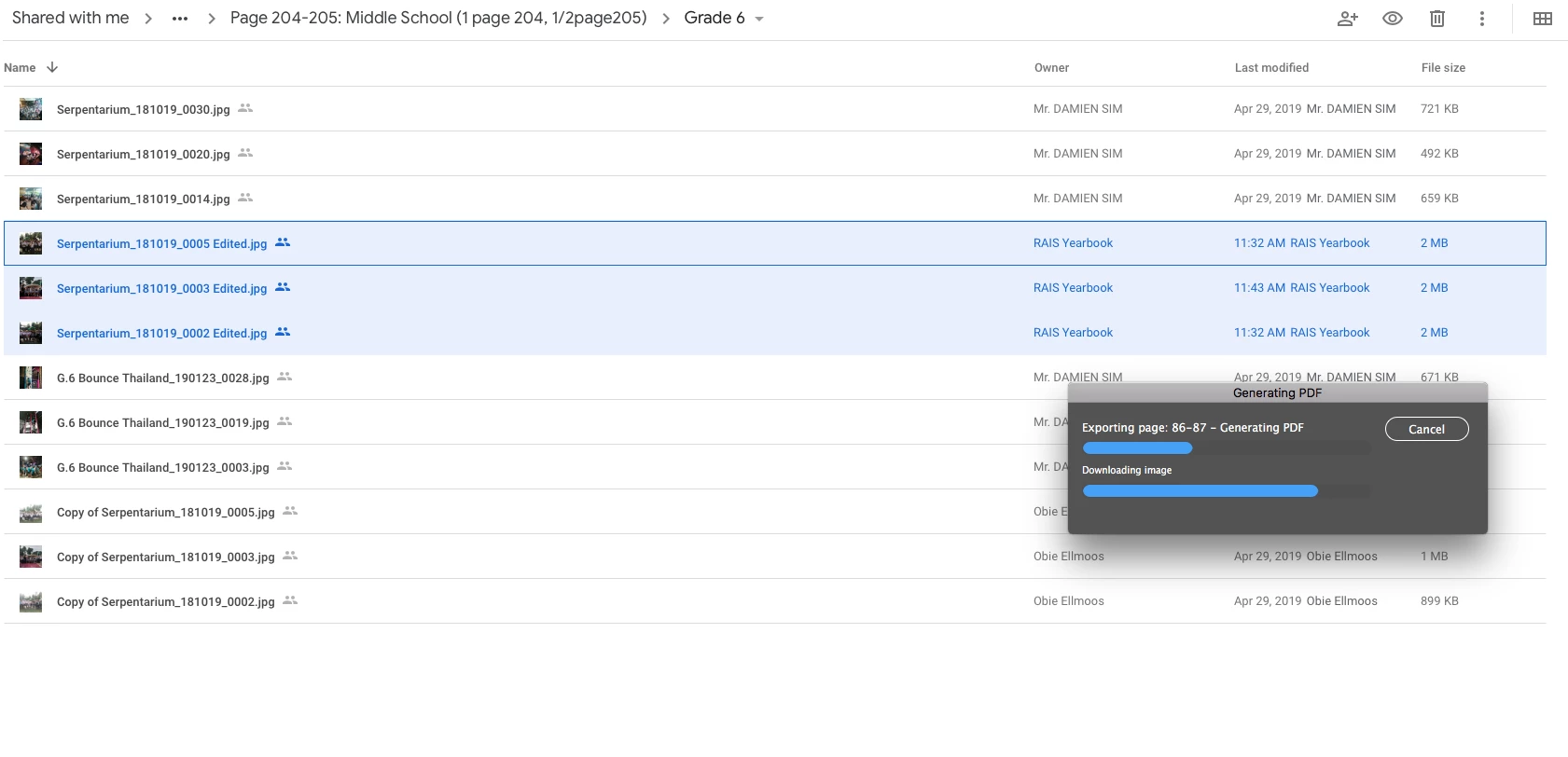The image size is (1568, 757).
Task: Click shared icon beside Copy of Serpentarium_181019_0005.jpg
Action: [290, 511]
